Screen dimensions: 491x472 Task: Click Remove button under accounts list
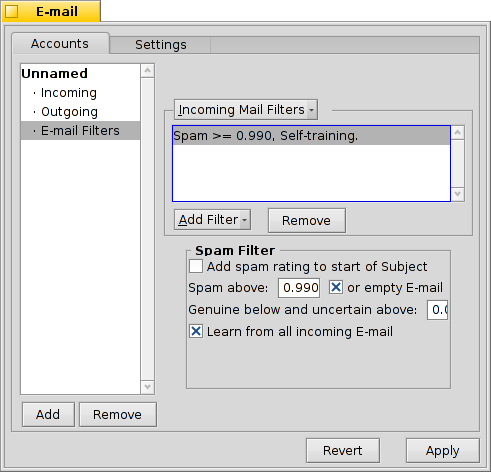point(118,415)
